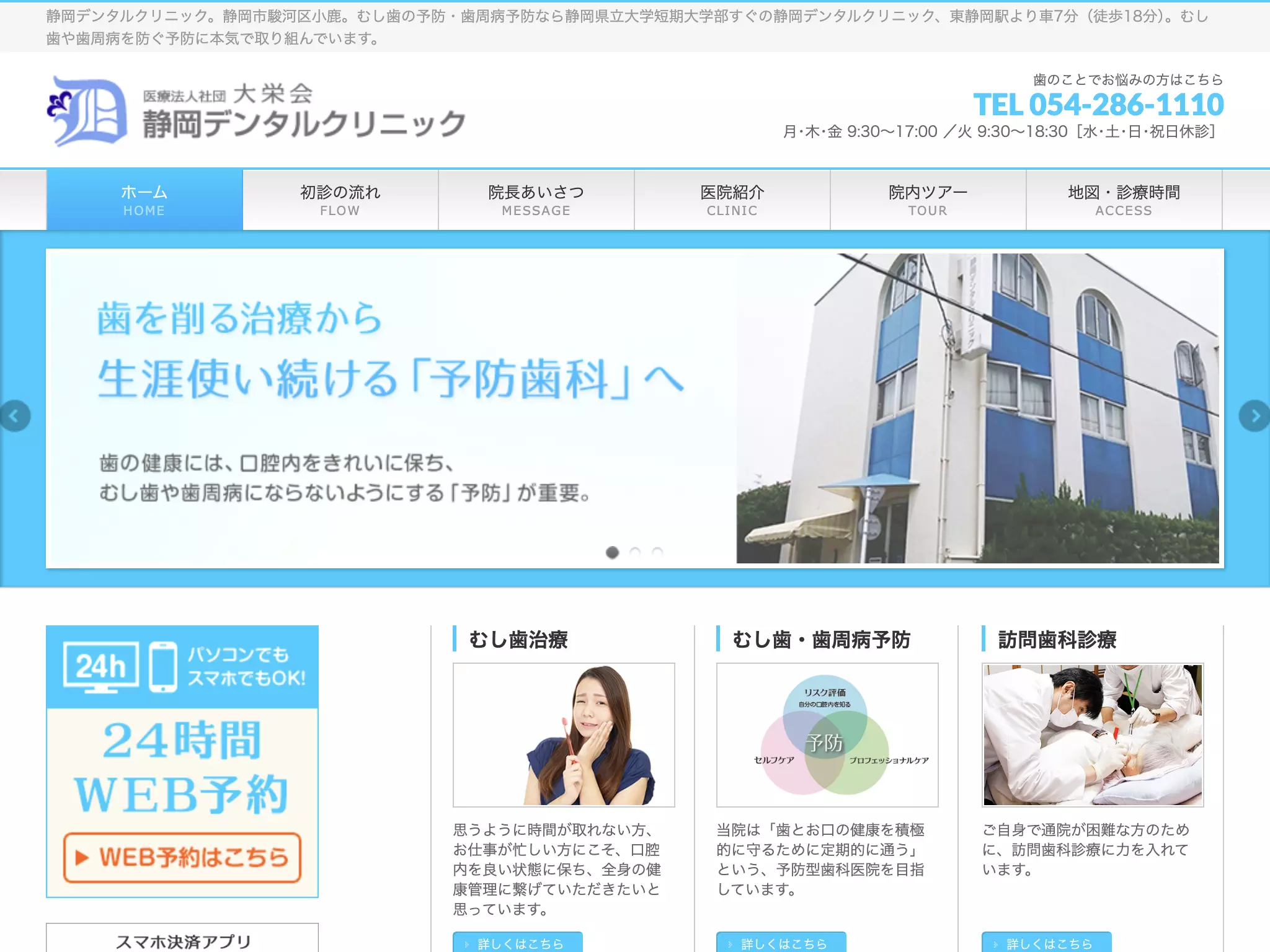Open the 地図・診療時間 ACCESS tab
This screenshot has width=1270, height=952.
coord(1124,200)
